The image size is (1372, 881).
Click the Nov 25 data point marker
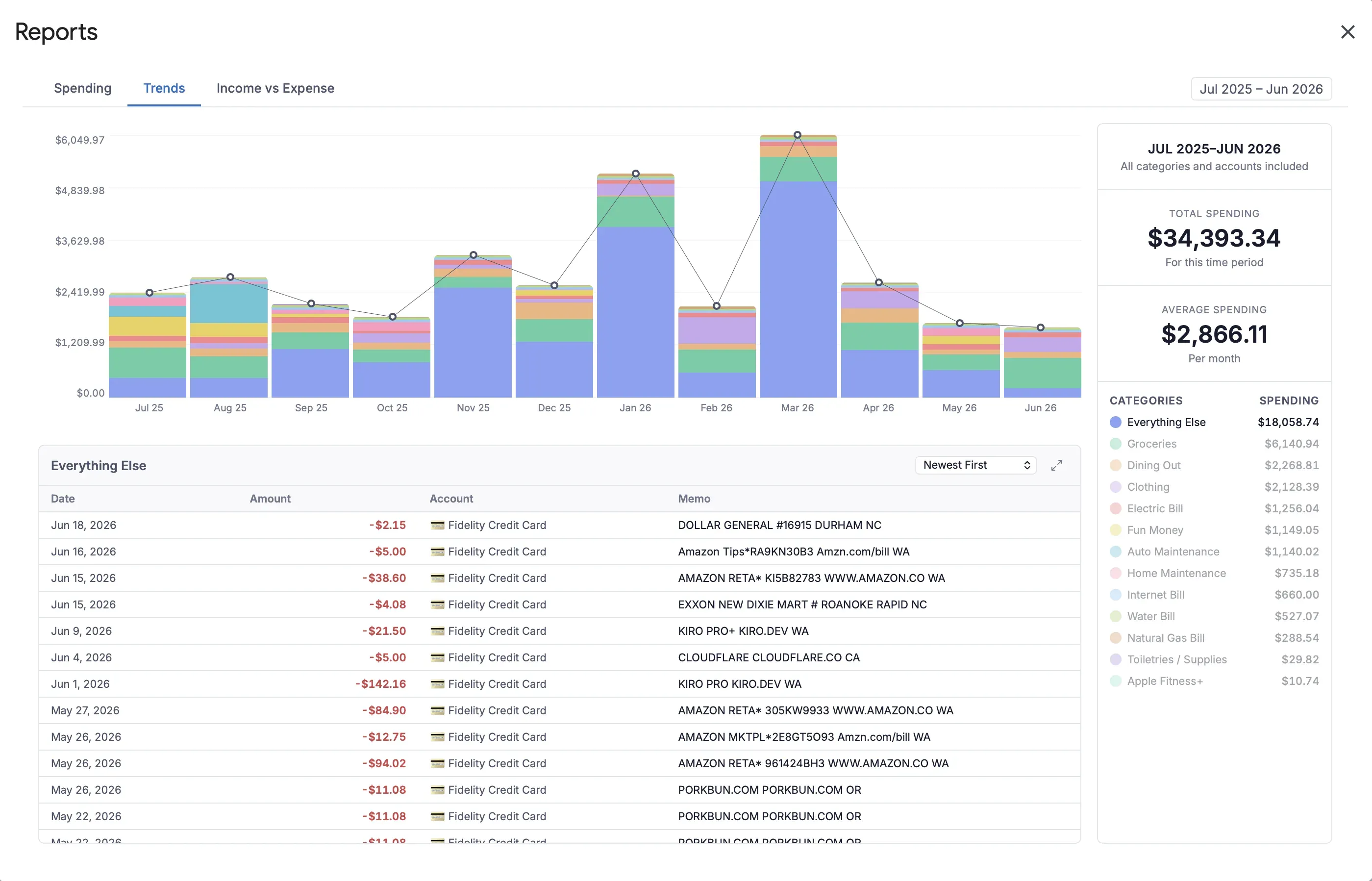[473, 255]
